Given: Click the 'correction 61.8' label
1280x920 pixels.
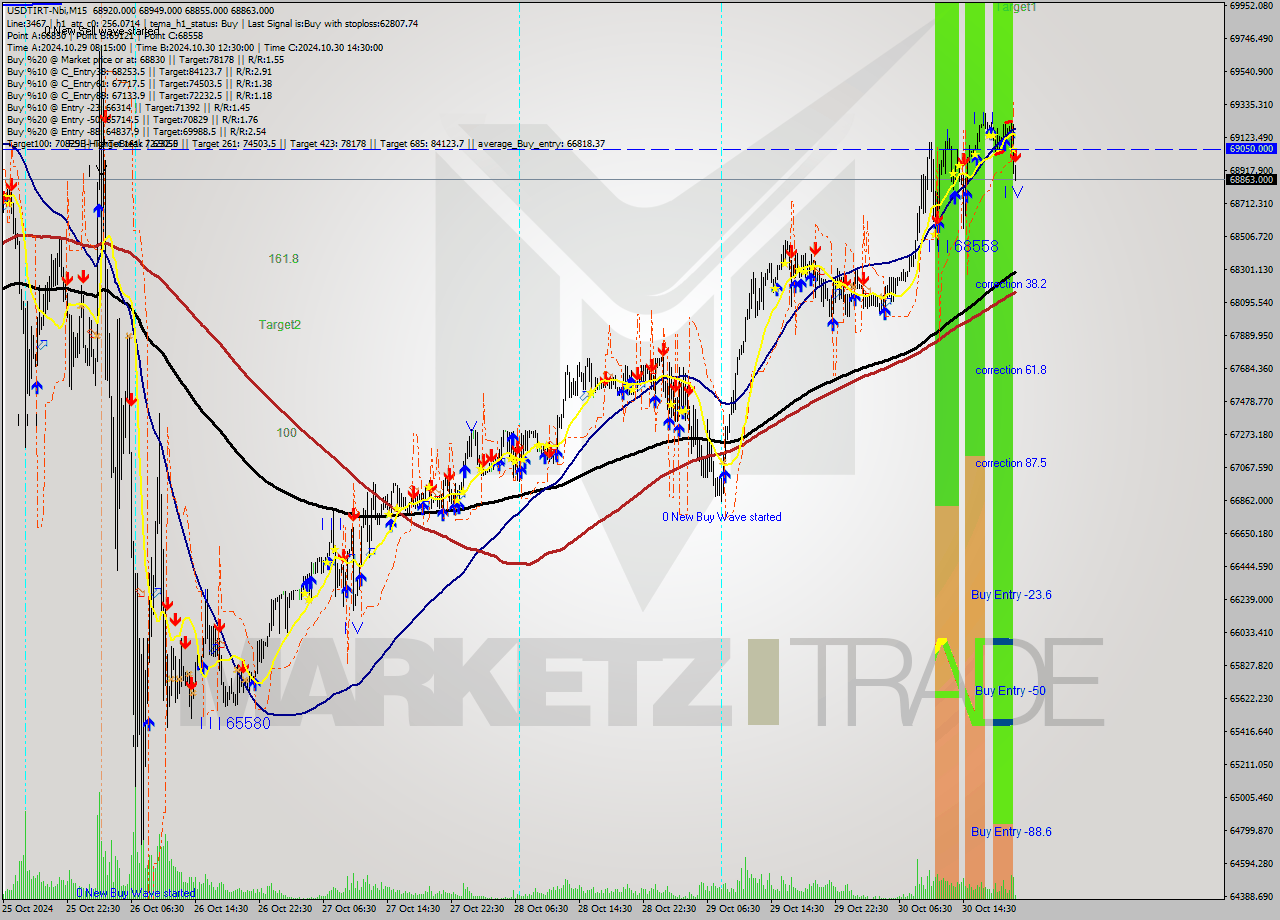Looking at the screenshot, I should tap(1011, 370).
